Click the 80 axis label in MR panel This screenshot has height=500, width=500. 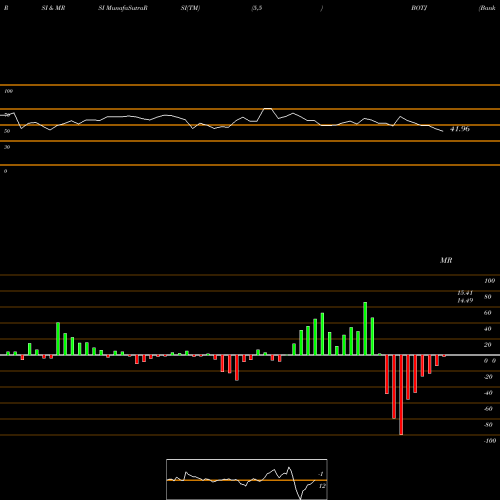pyautogui.click(x=488, y=297)
